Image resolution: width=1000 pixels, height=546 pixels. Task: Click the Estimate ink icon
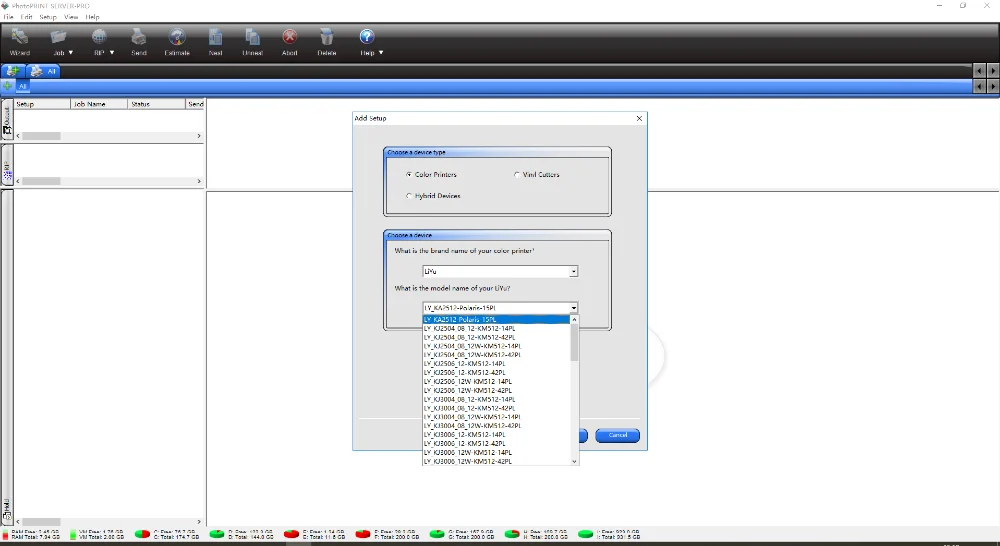pos(177,37)
